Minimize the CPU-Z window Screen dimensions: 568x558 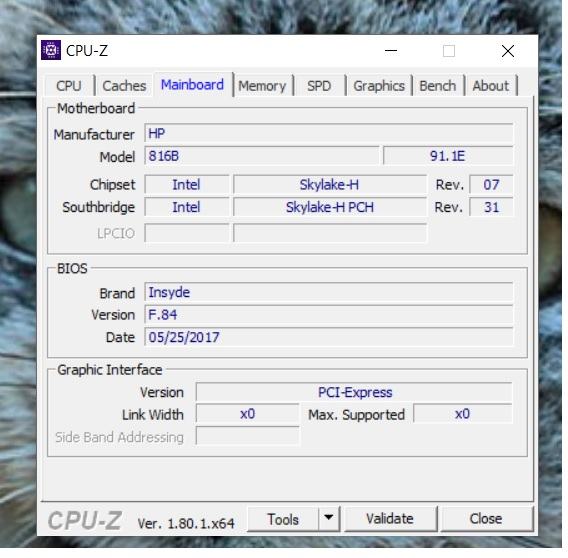(x=391, y=51)
